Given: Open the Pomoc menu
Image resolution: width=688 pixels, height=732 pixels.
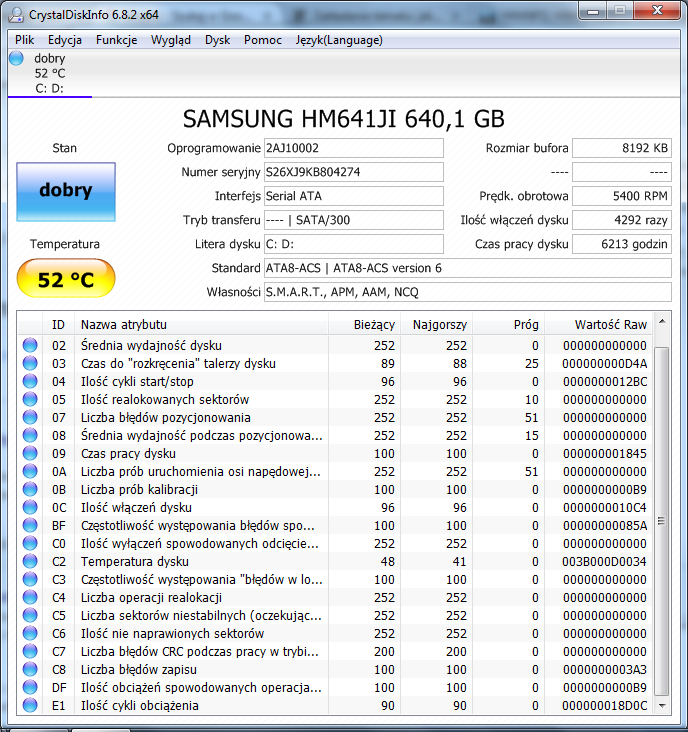Looking at the screenshot, I should pyautogui.click(x=263, y=40).
